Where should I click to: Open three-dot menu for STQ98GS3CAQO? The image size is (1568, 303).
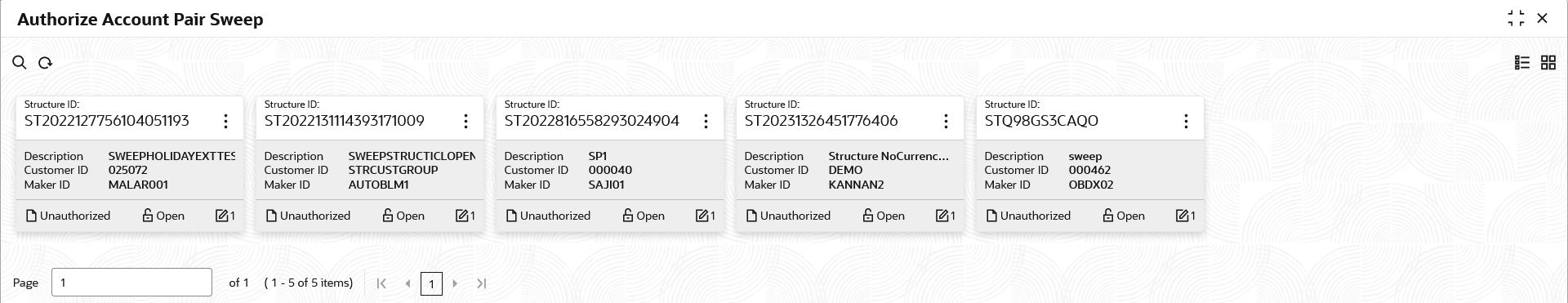(x=1186, y=121)
